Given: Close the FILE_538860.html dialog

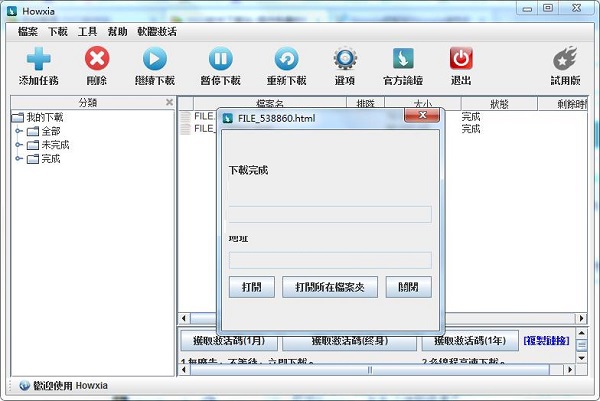Looking at the screenshot, I should pos(422,115).
